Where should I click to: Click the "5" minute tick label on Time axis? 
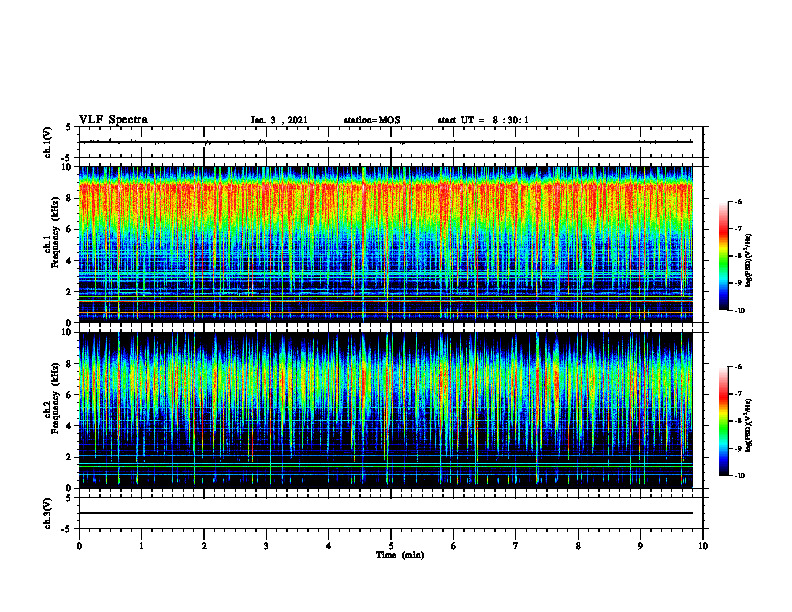[x=391, y=546]
